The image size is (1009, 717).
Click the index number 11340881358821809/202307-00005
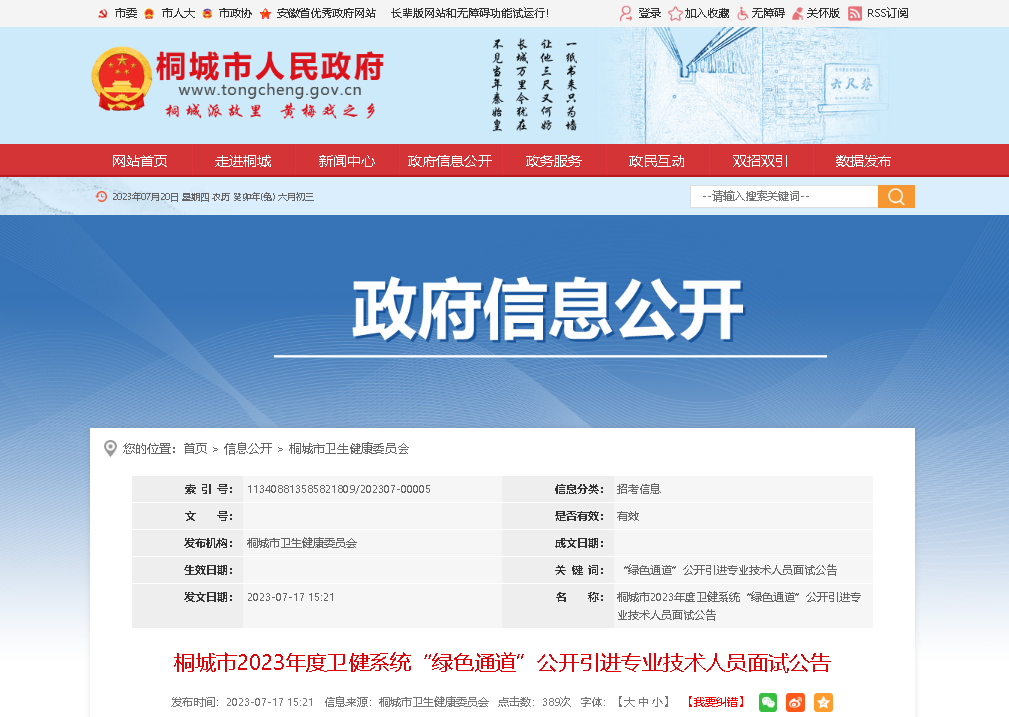tap(339, 489)
